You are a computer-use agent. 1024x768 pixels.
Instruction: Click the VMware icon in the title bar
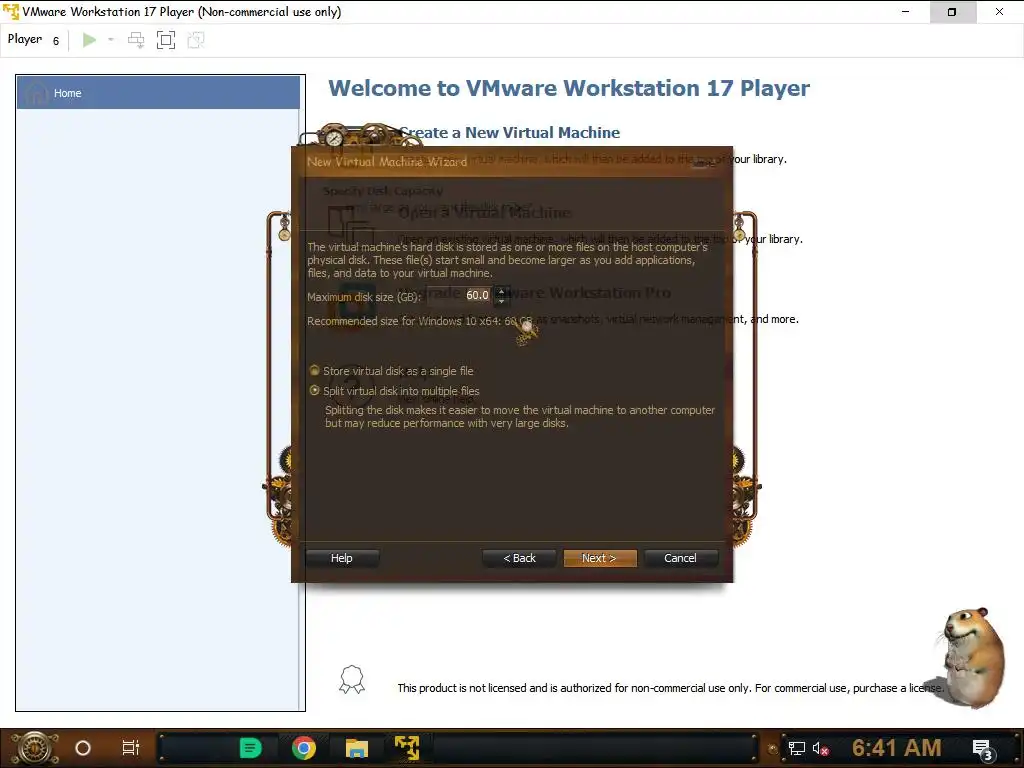point(11,12)
